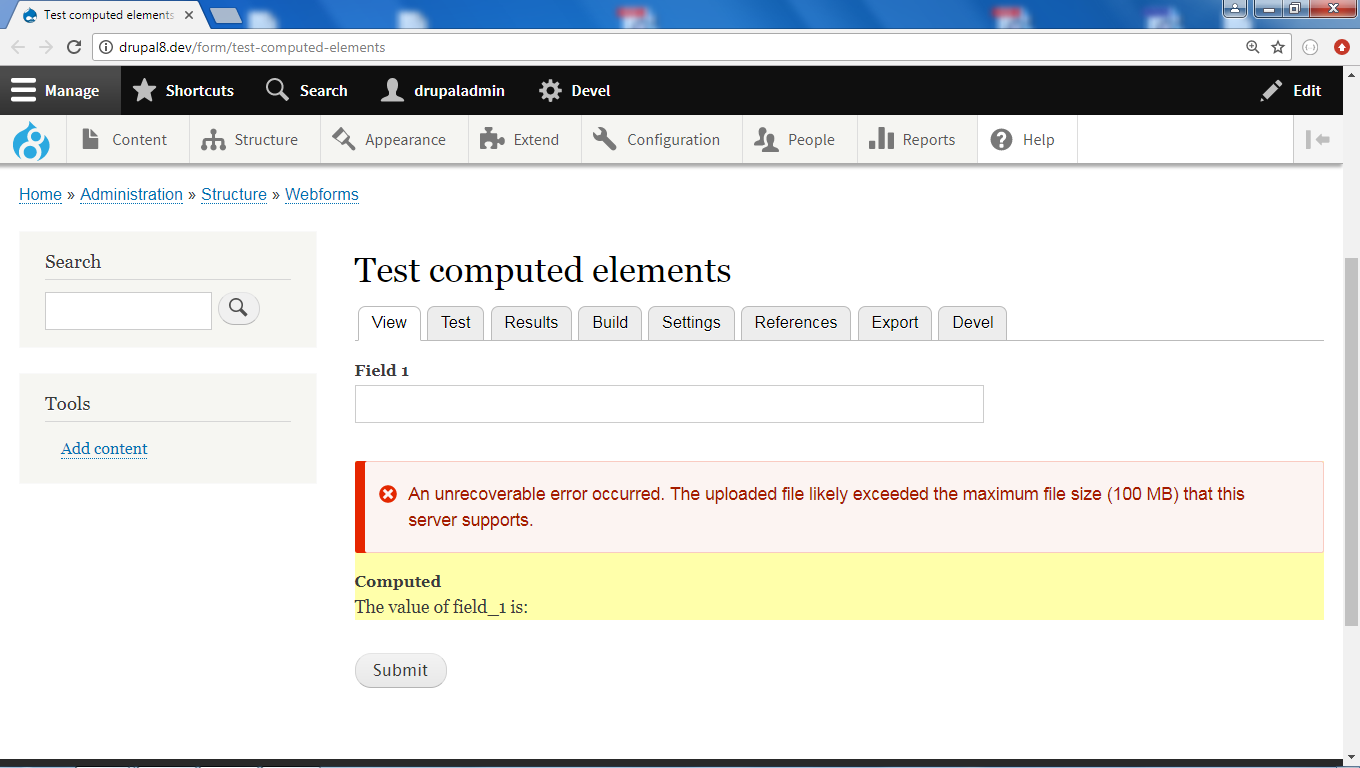Open Configuration via the wrench icon
The image size is (1360, 768).
603,139
